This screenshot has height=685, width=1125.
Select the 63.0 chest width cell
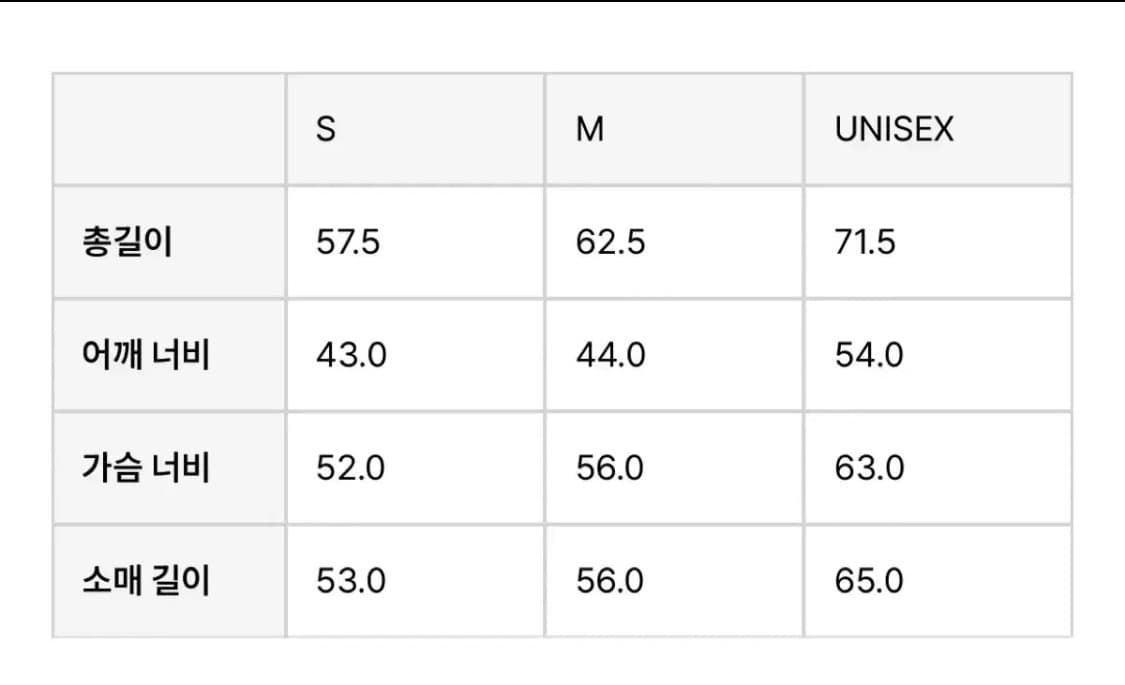pos(938,468)
